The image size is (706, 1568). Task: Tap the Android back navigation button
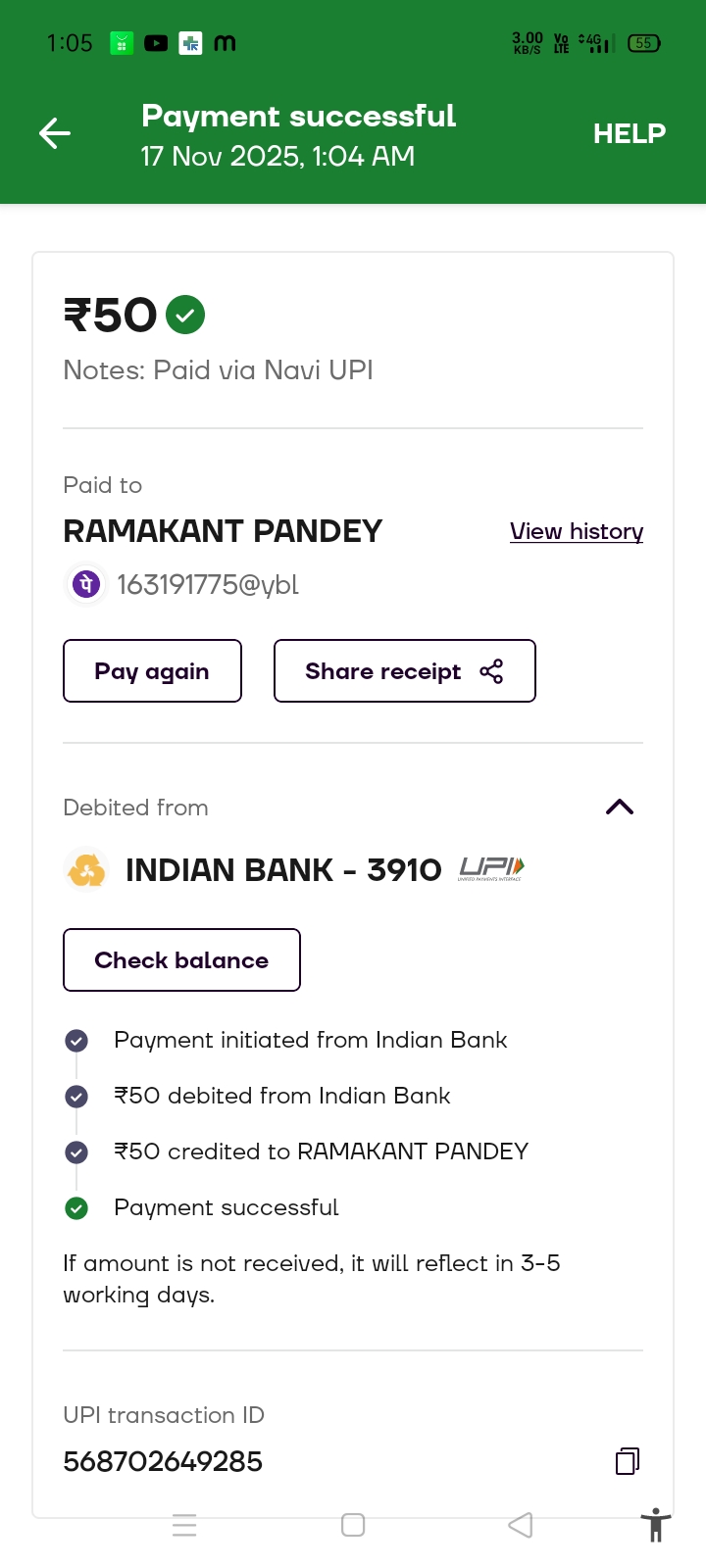click(521, 1525)
